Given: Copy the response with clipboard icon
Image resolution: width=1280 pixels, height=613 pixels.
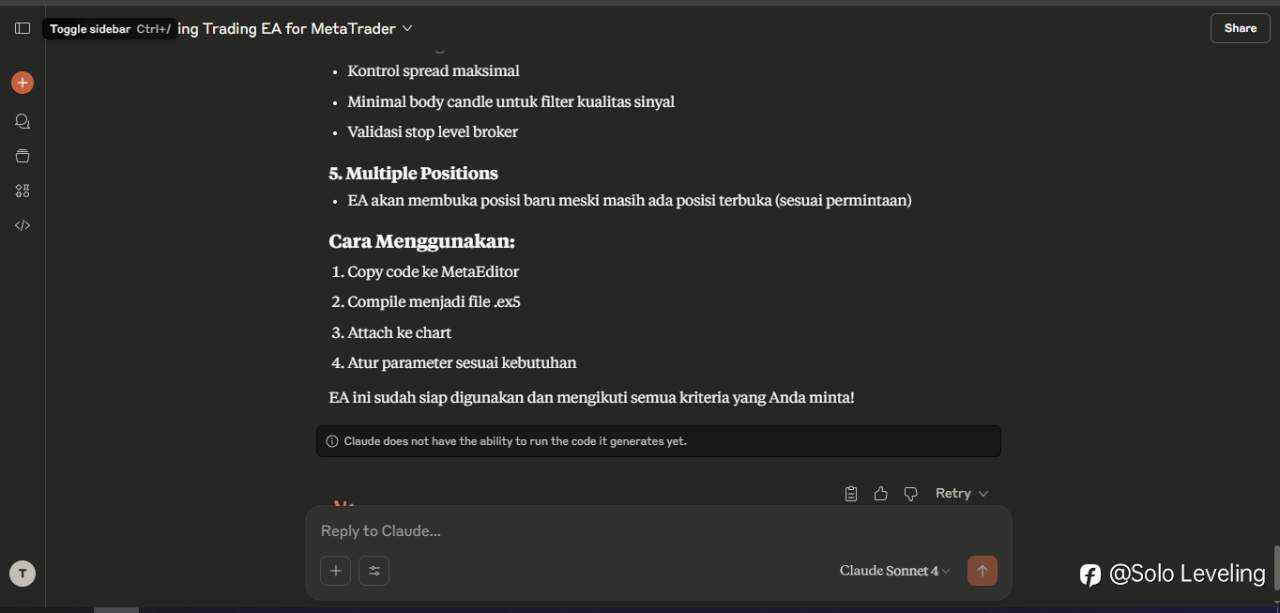Looking at the screenshot, I should (x=851, y=493).
